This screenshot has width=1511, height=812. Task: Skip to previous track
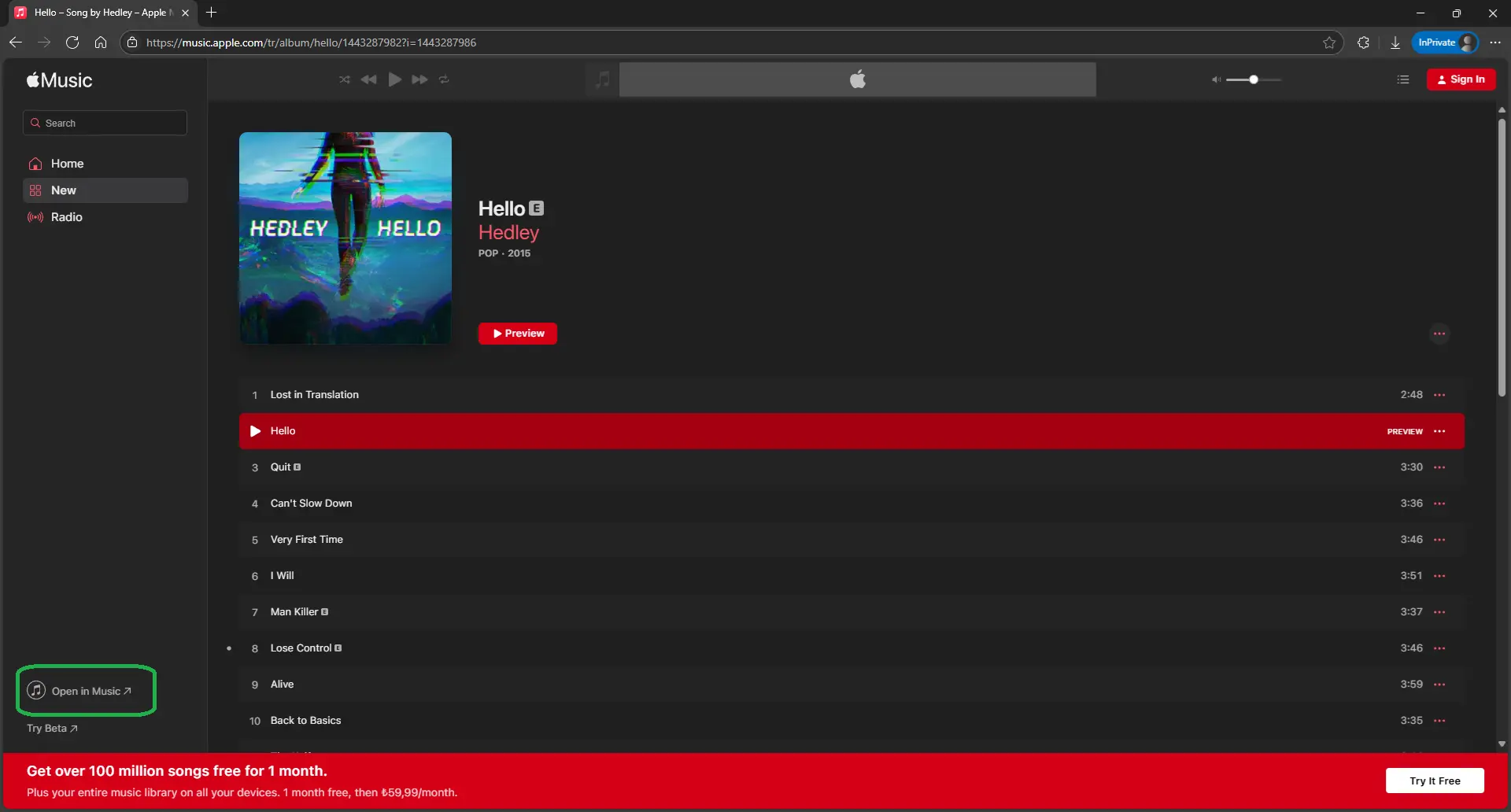[x=368, y=79]
